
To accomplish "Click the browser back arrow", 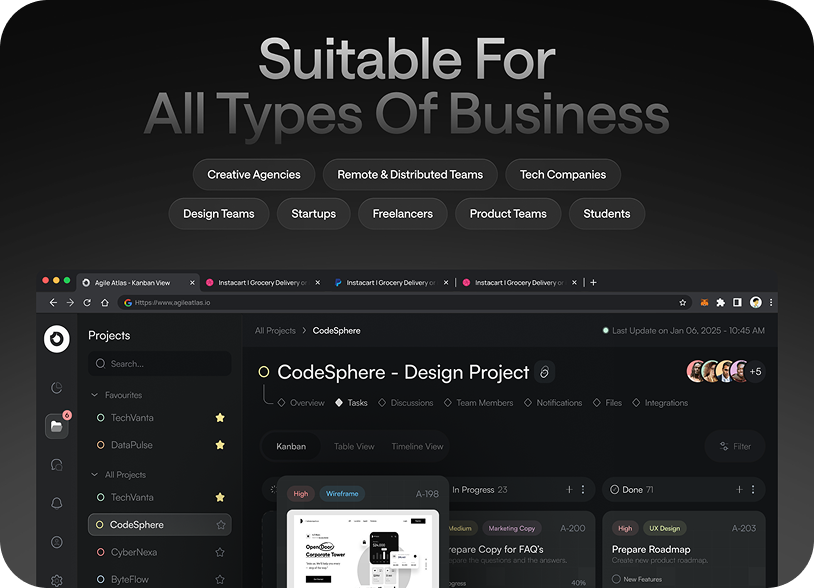I will pos(53,303).
